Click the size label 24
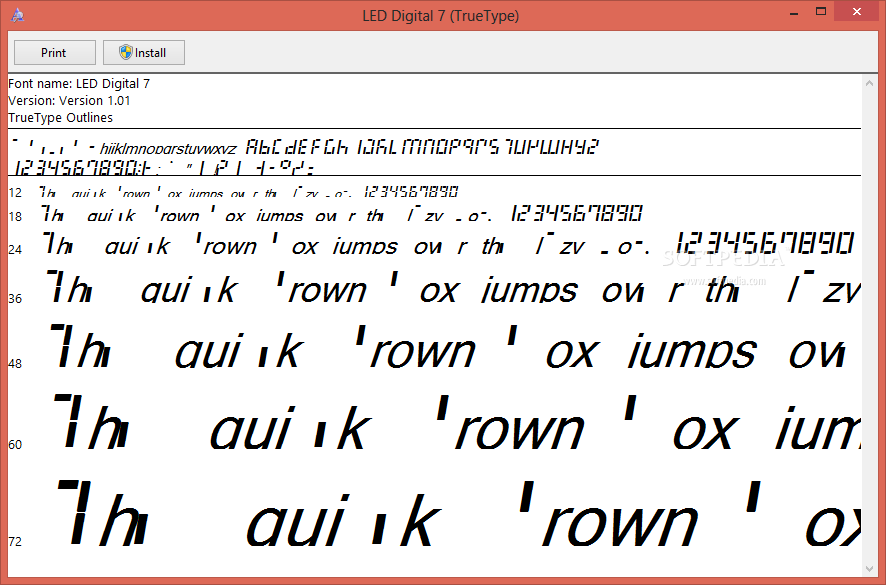This screenshot has height=585, width=886. pos(15,249)
